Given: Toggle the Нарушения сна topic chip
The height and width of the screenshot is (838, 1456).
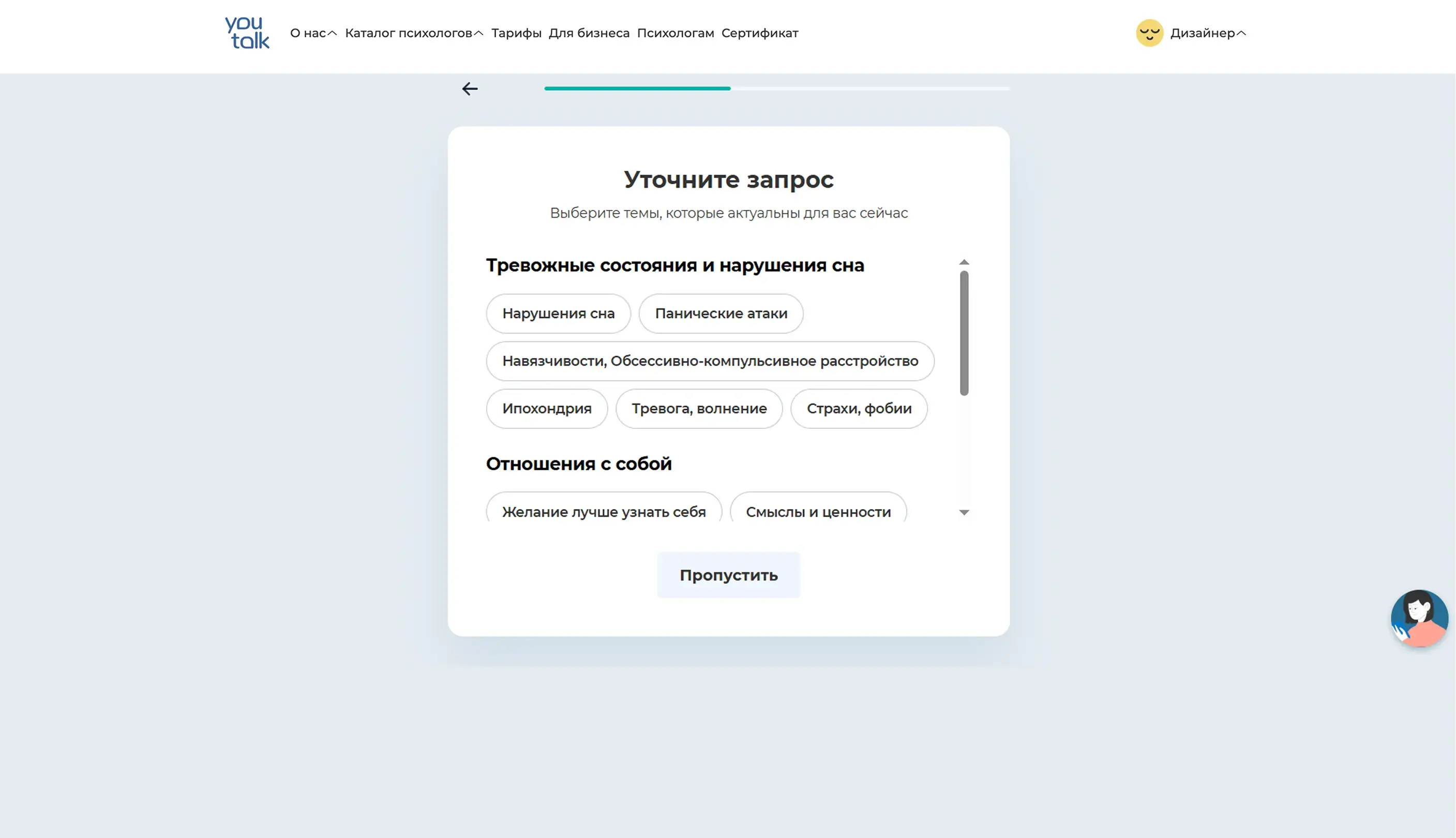Looking at the screenshot, I should coord(558,313).
